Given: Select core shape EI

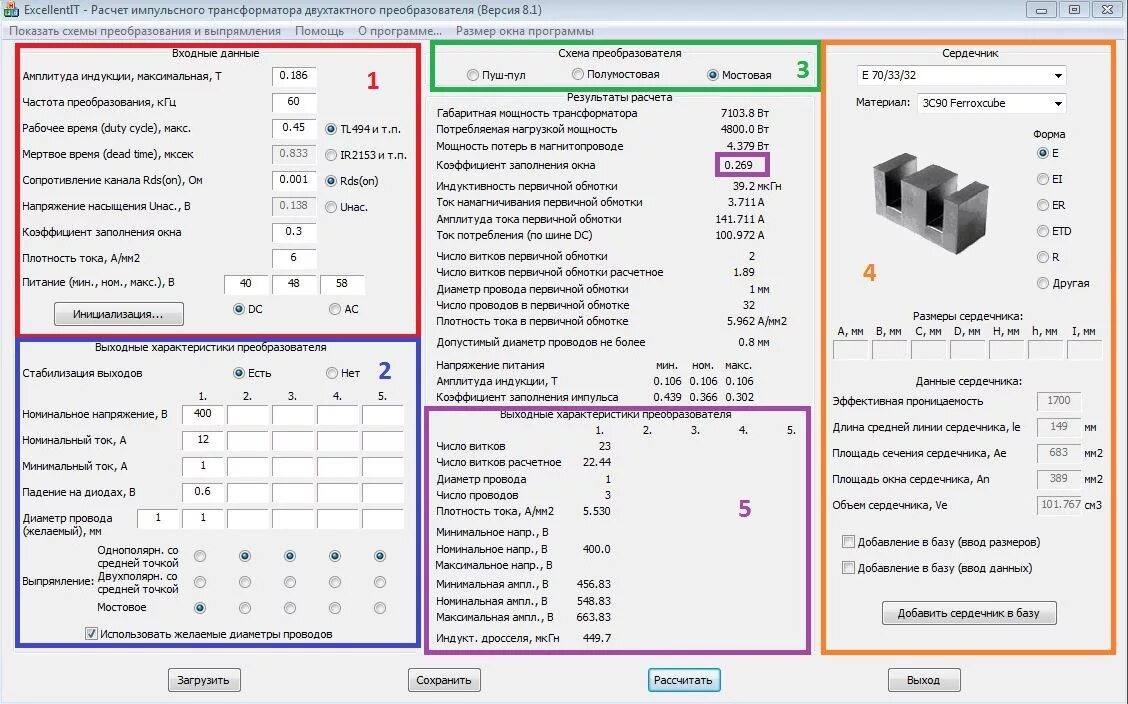Looking at the screenshot, I should (x=1043, y=179).
